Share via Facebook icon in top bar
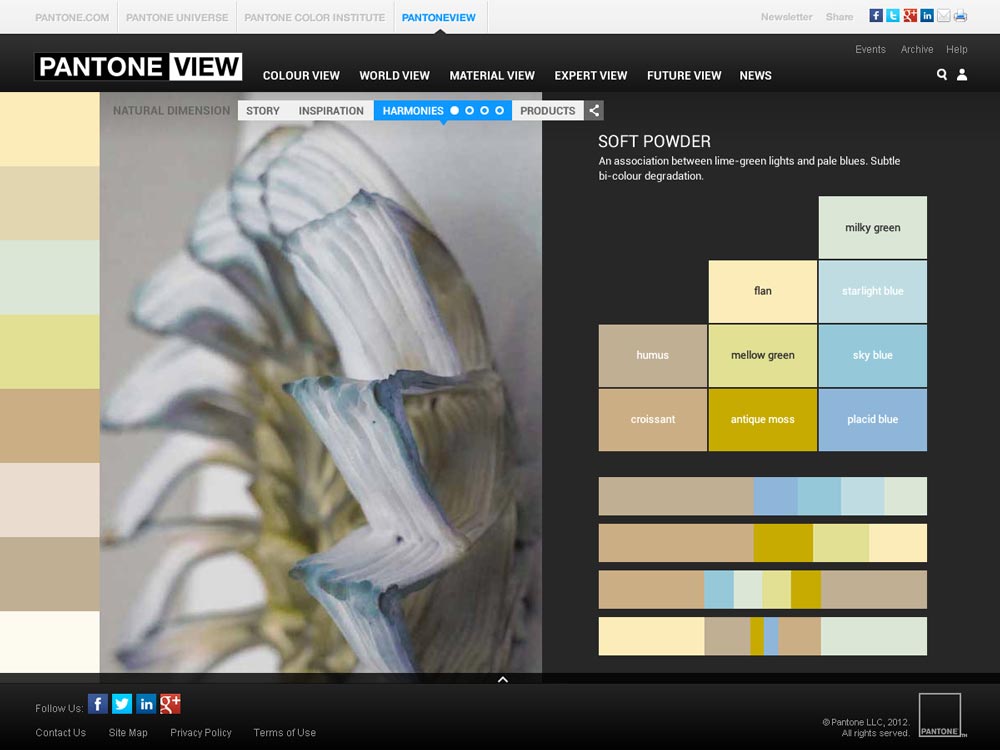Viewport: 1000px width, 750px height. pyautogui.click(x=876, y=16)
